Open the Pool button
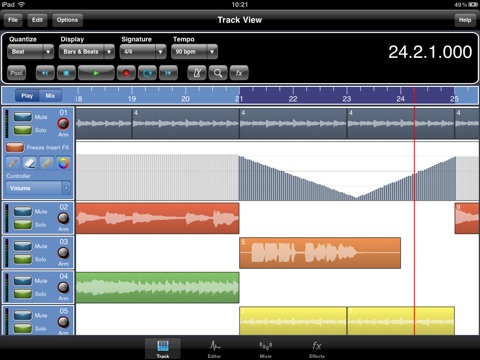This screenshot has width=480, height=360. [16, 73]
